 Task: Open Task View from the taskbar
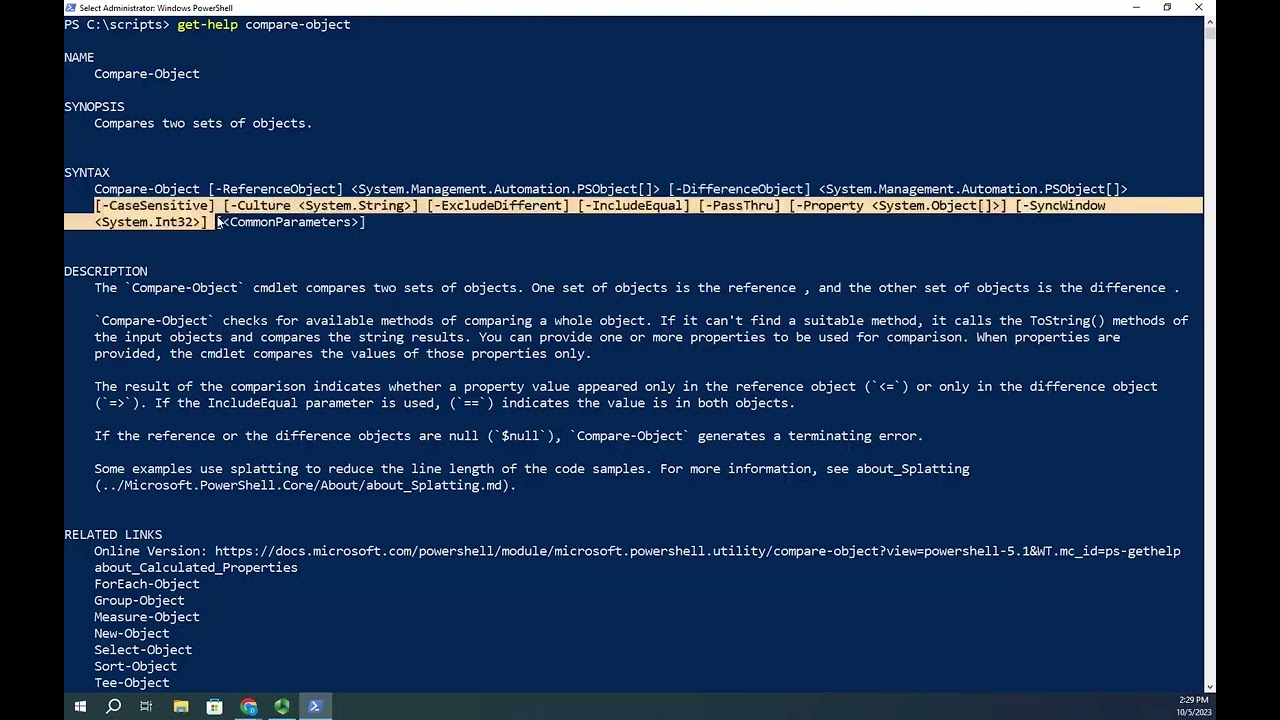146,706
